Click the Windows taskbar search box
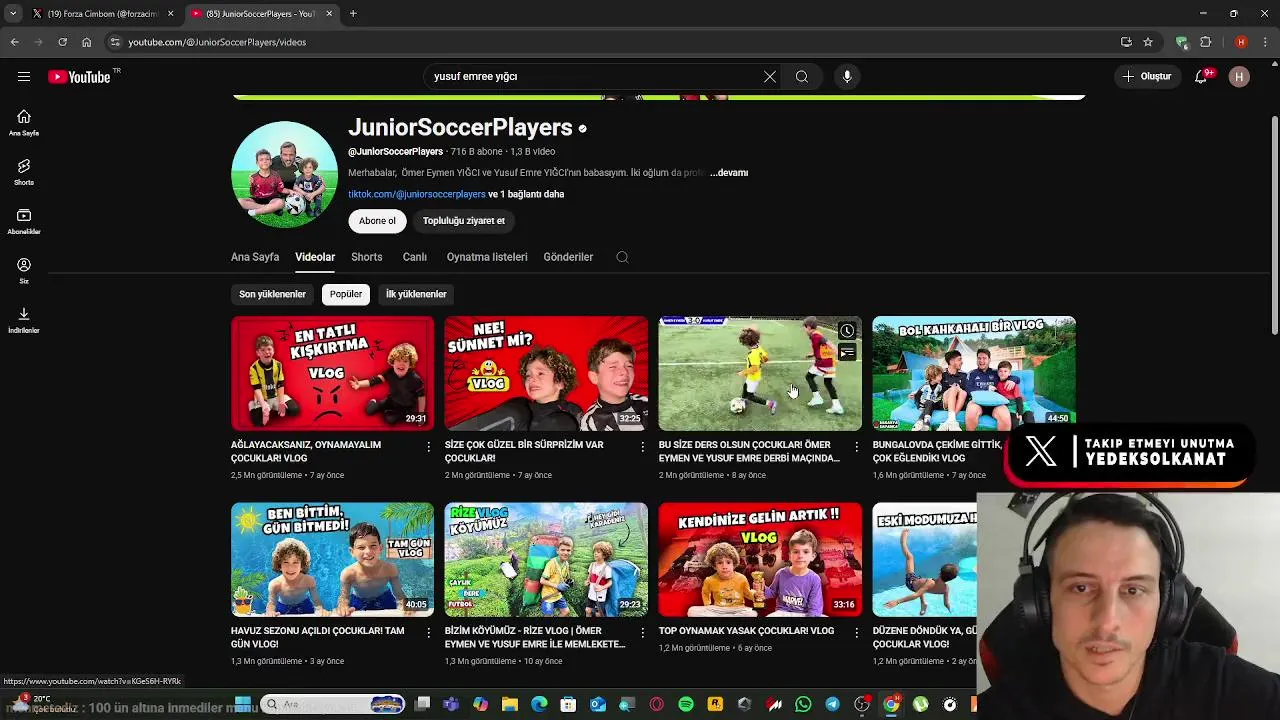The width and height of the screenshot is (1280, 720). [x=333, y=704]
